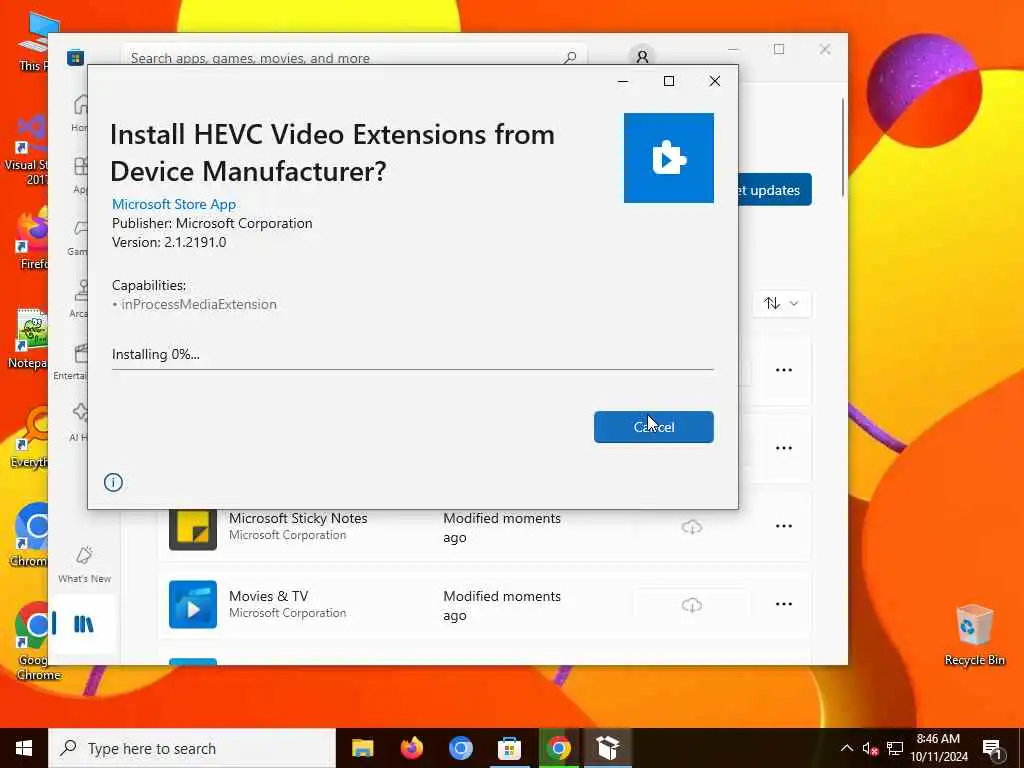This screenshot has width=1024, height=768.
Task: Open more options for second hidden library row
Action: (x=784, y=448)
